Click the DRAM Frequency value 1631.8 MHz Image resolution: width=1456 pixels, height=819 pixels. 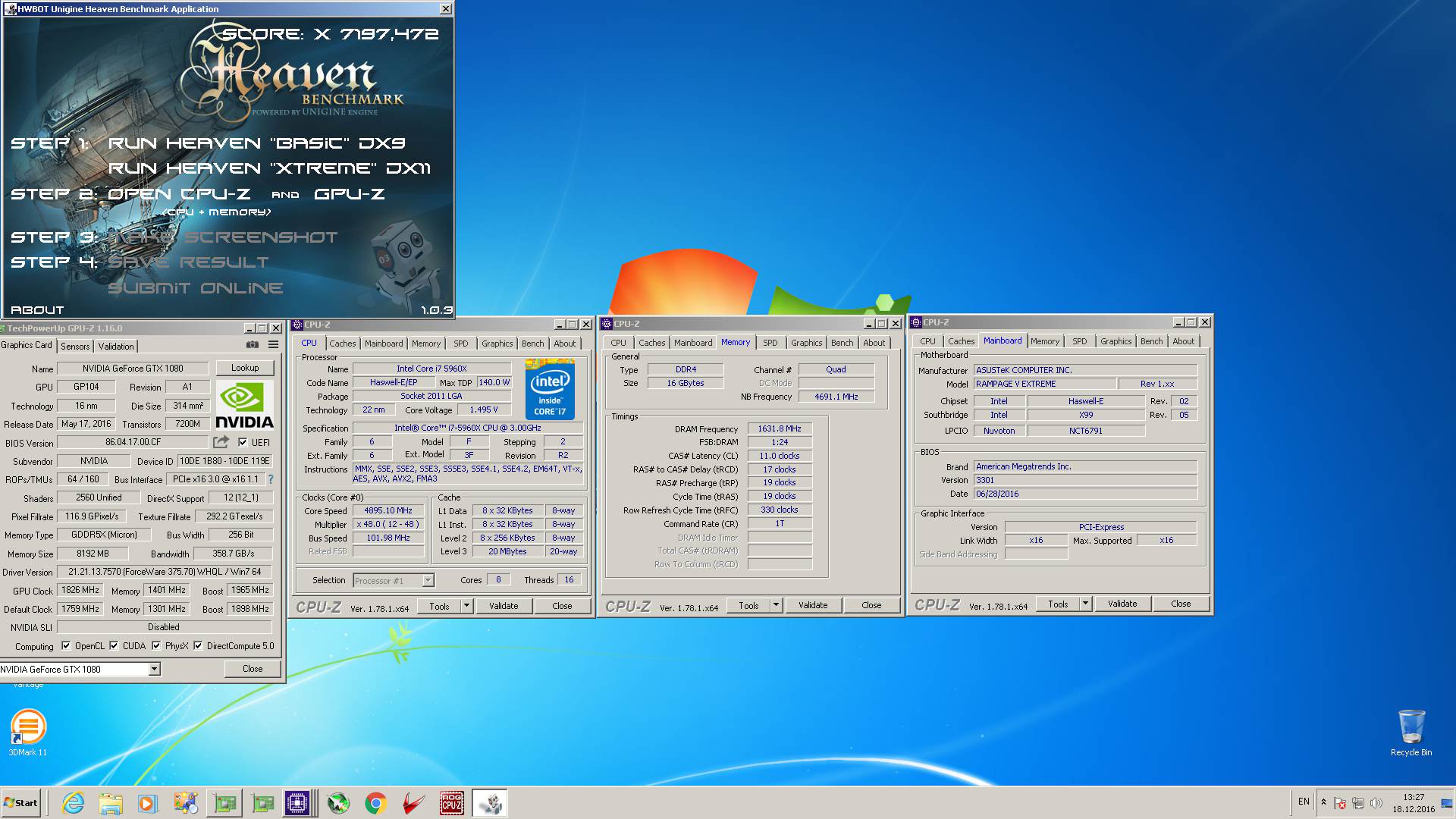click(780, 429)
